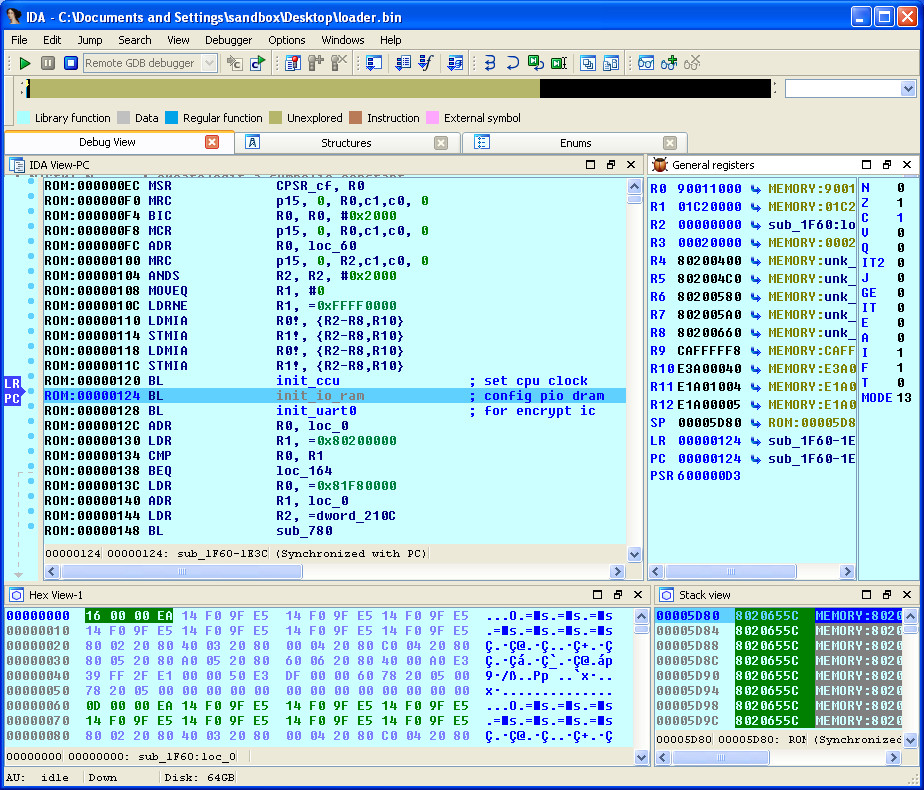Maximize the IDA View-PC panel
924x790 pixels.
click(x=590, y=165)
